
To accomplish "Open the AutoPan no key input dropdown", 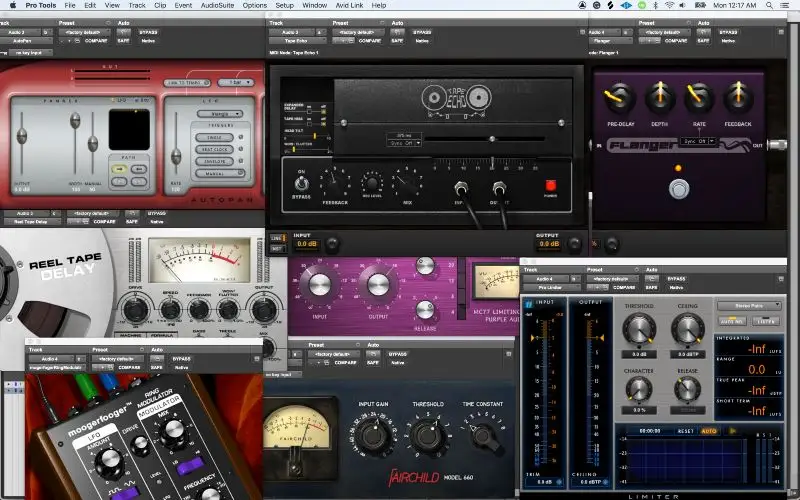I will pos(29,53).
